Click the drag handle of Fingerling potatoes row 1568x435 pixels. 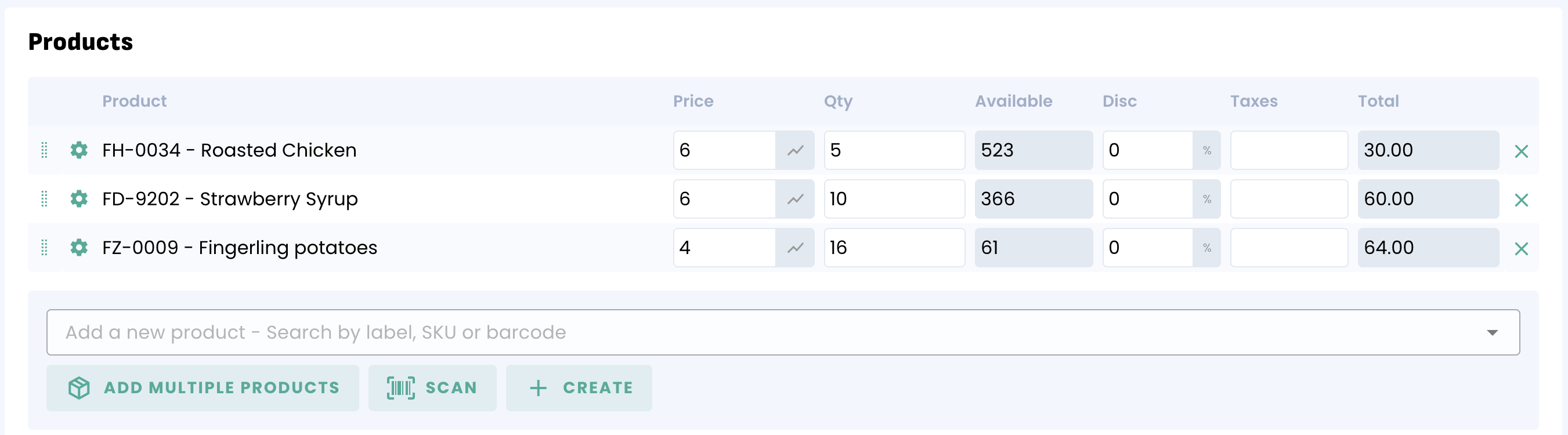click(x=45, y=247)
